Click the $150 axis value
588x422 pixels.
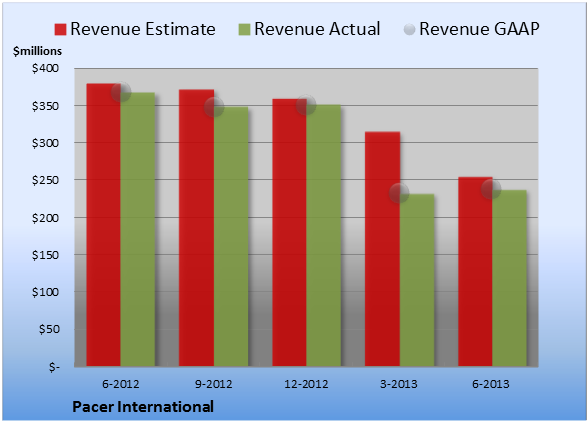(45, 255)
